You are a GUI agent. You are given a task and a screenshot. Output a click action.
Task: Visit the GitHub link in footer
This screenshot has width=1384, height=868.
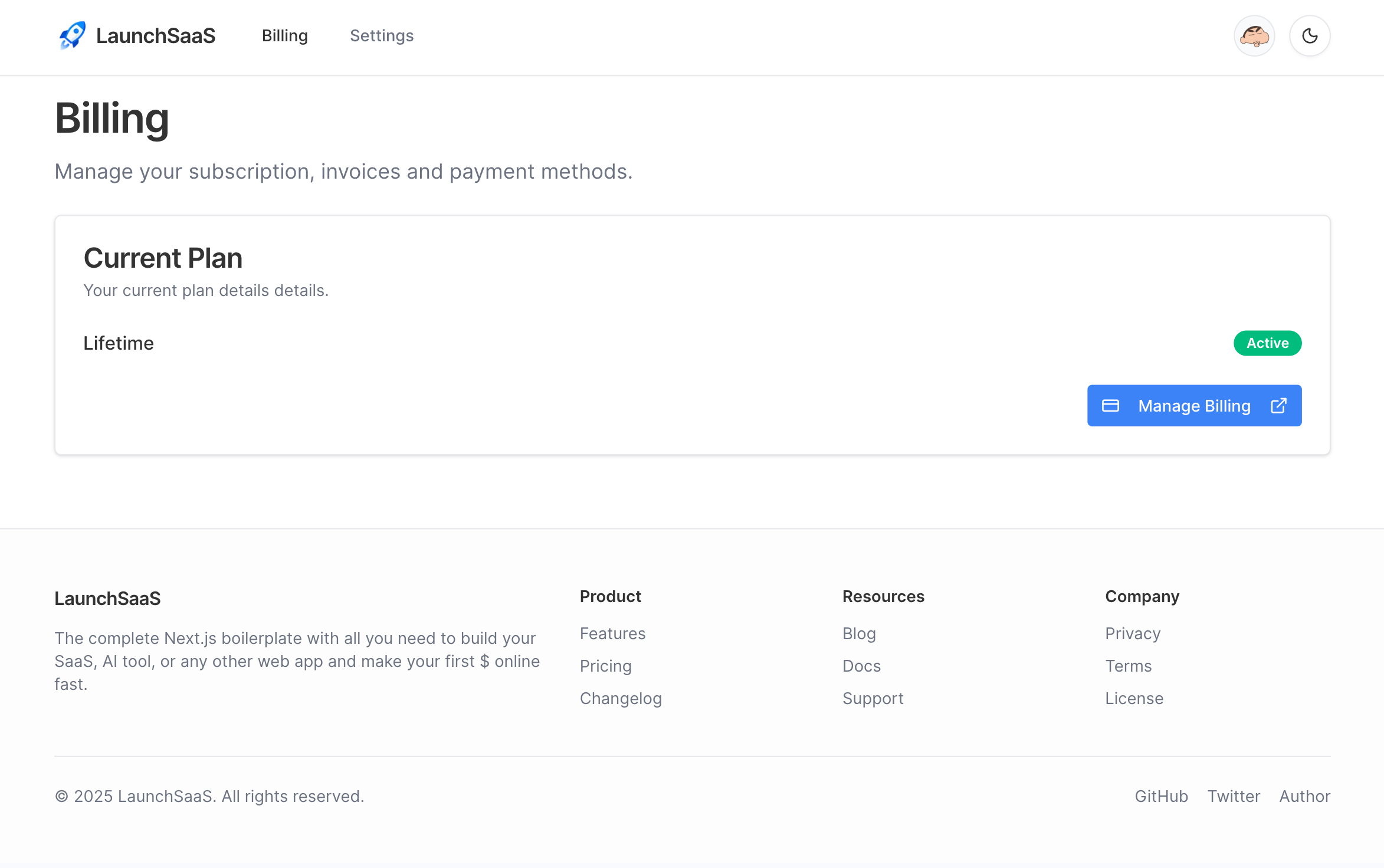tap(1162, 795)
